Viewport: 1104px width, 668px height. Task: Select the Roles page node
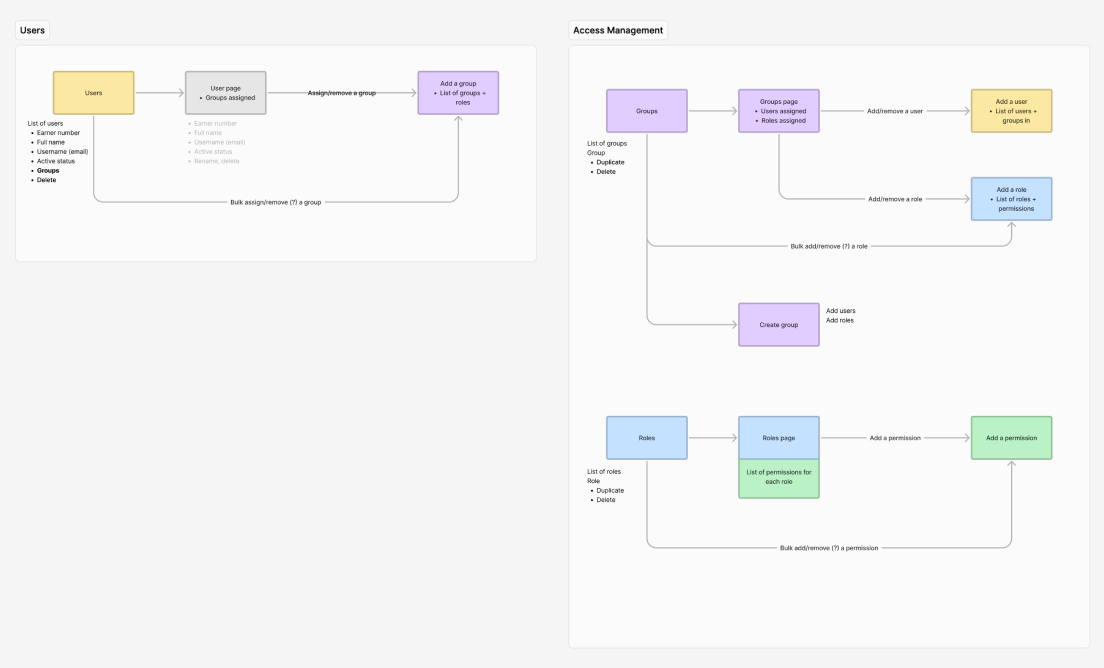click(x=779, y=437)
